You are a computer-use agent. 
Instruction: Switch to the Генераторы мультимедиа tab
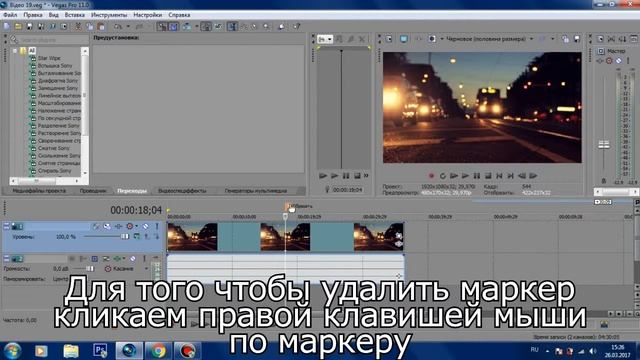click(x=256, y=191)
